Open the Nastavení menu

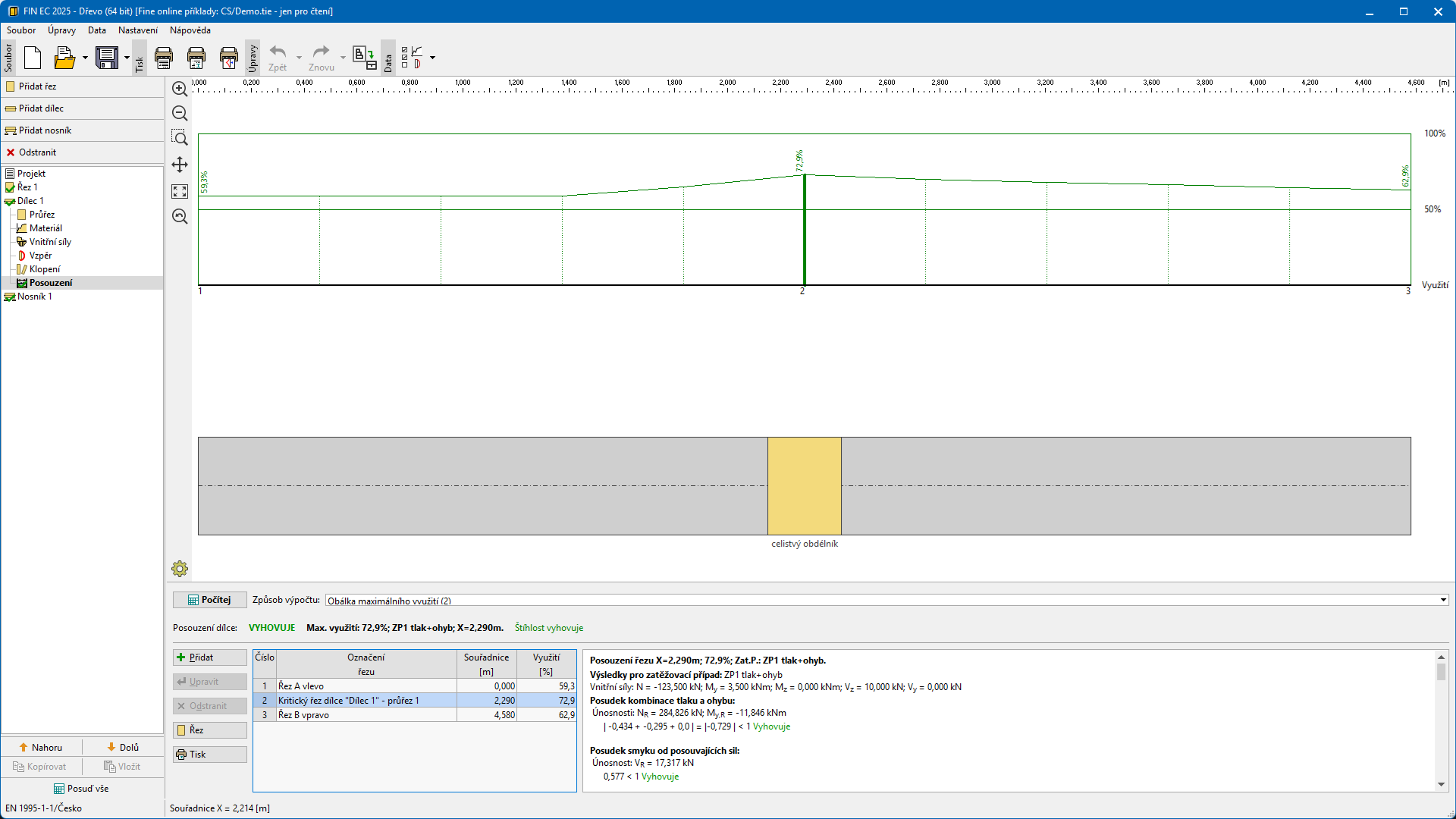click(137, 30)
